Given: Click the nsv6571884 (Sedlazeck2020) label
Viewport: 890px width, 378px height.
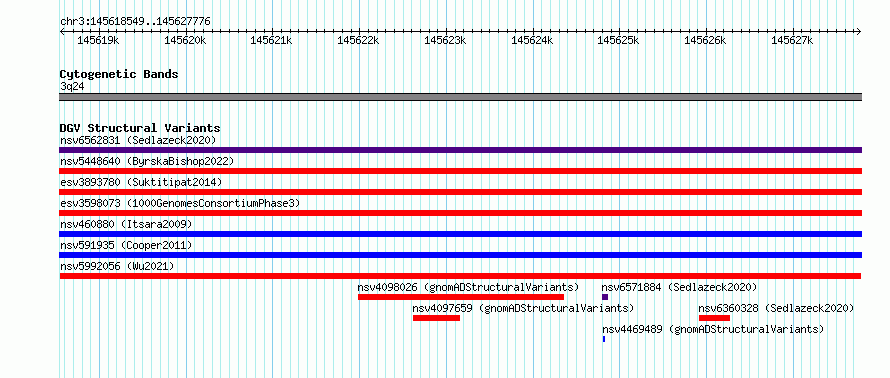Looking at the screenshot, I should coord(679,287).
